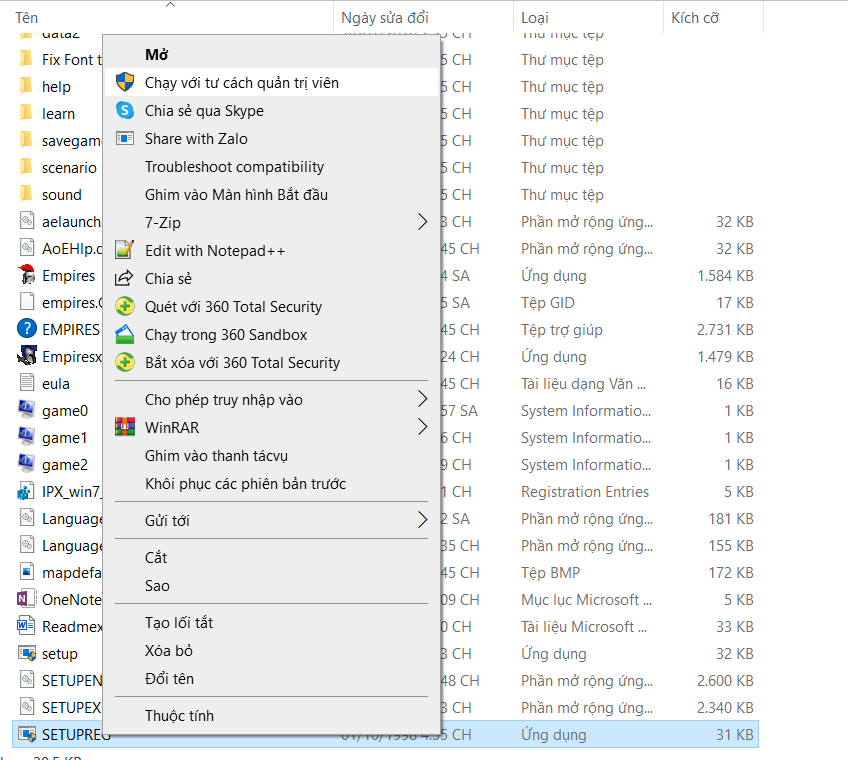Expand the 7-Zip submenu
Image resolution: width=848 pixels, height=760 pixels.
(422, 222)
